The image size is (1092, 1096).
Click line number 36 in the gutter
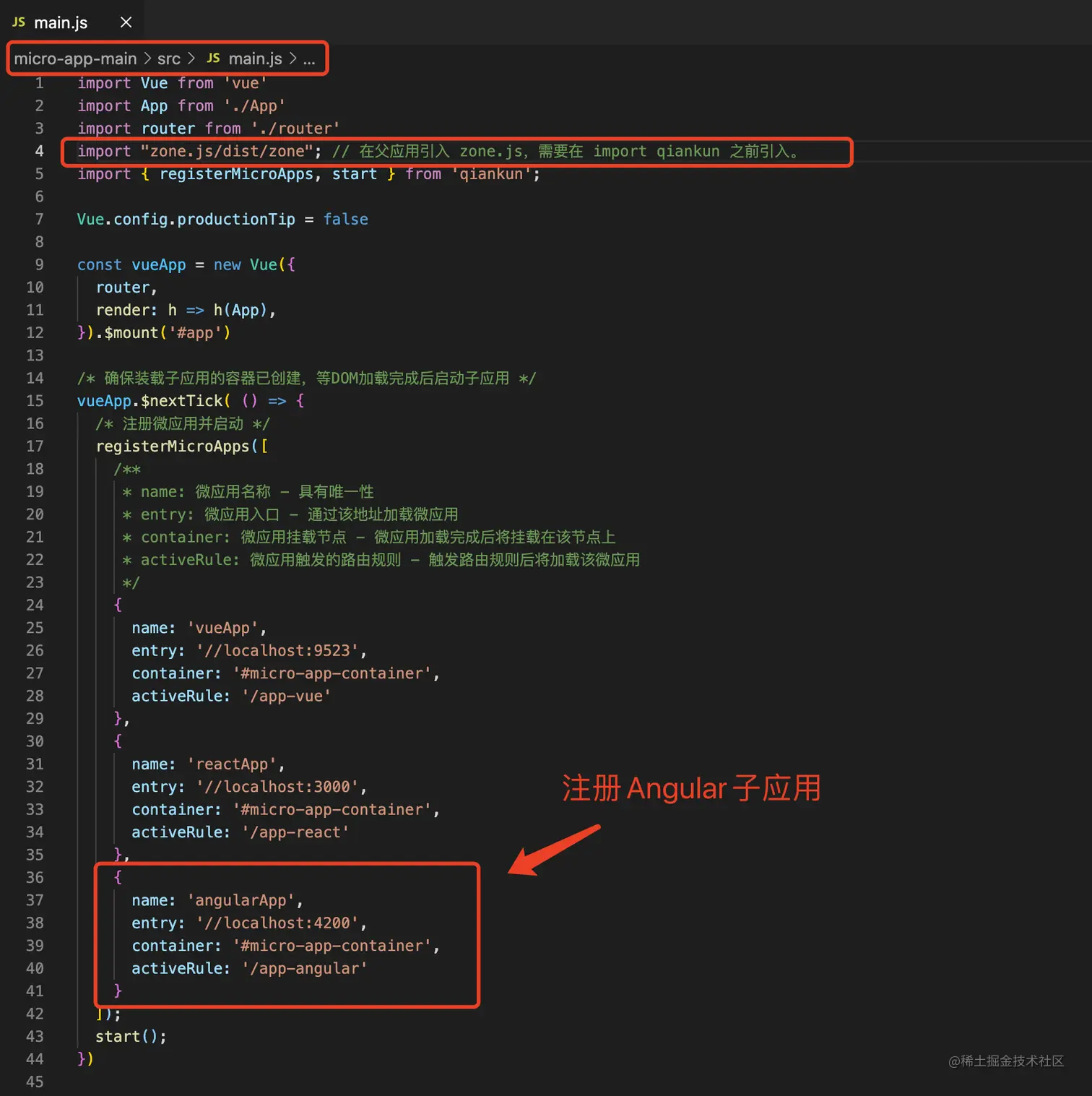[x=35, y=878]
